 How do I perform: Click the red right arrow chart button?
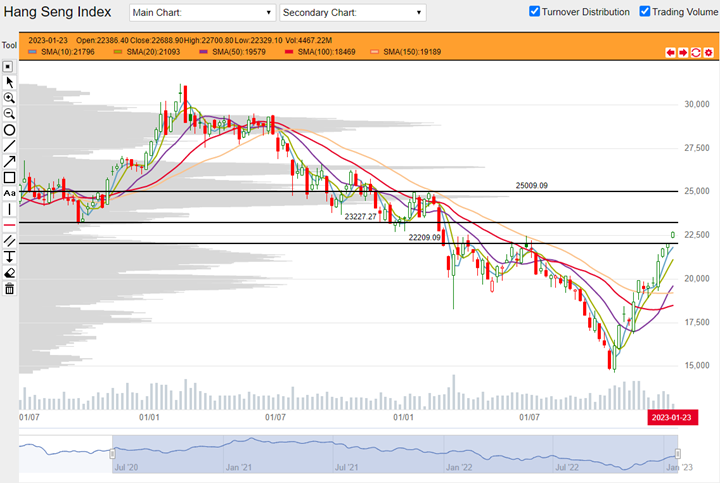pyautogui.click(x=683, y=52)
